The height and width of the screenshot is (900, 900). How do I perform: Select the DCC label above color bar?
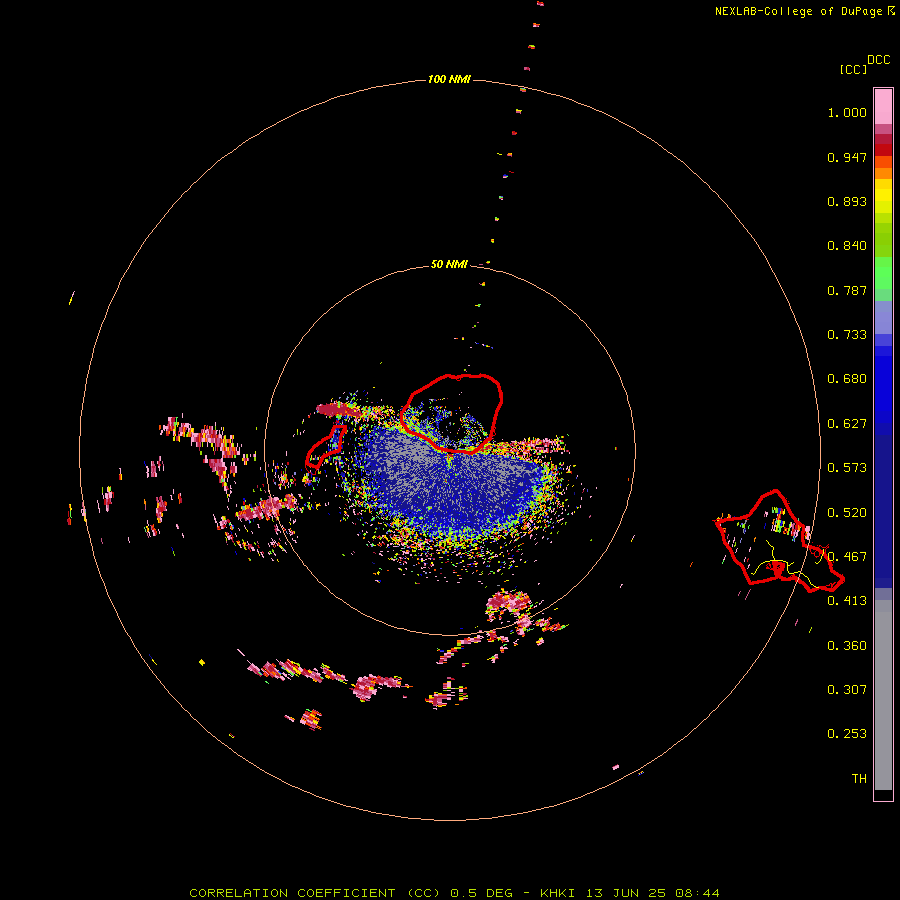click(879, 60)
